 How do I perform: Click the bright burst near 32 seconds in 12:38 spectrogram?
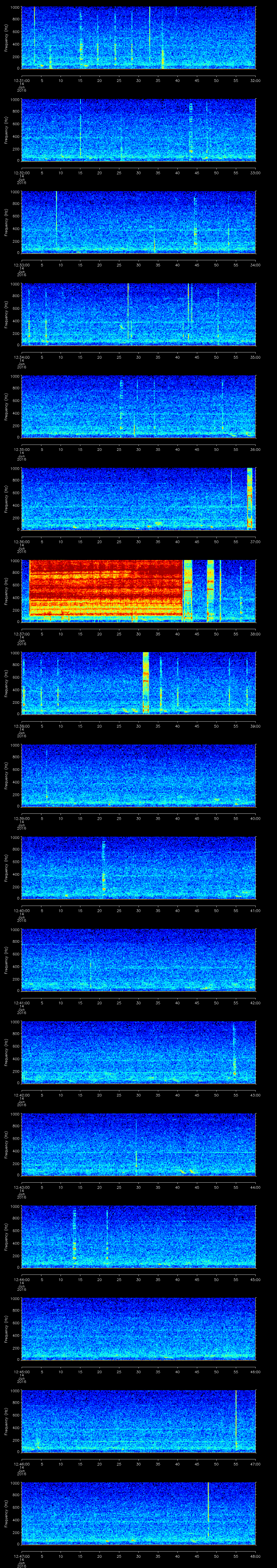pos(146,682)
